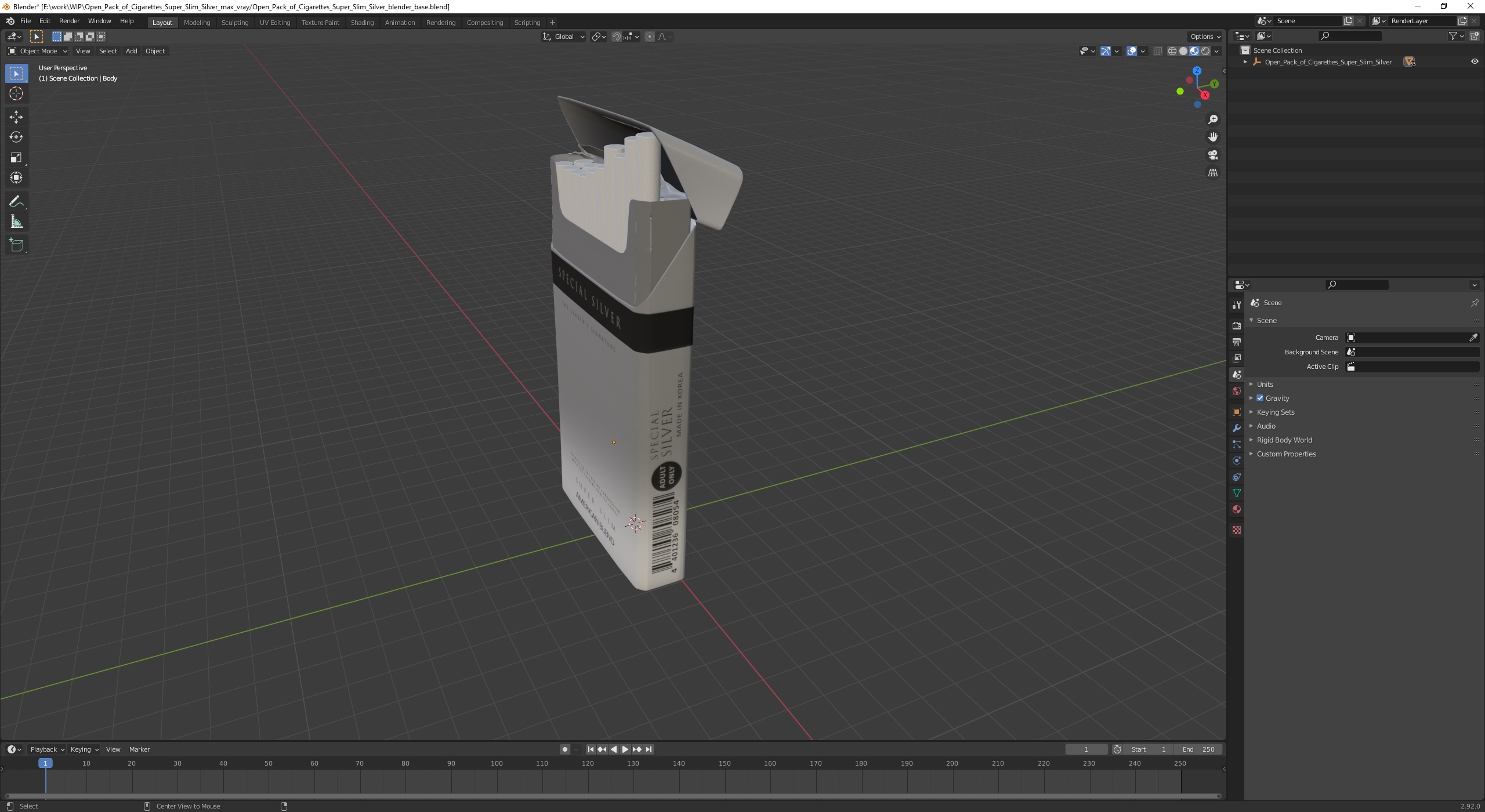Open the Modifiers wrench tab
Screen dimensions: 1485x812
(x=1237, y=428)
